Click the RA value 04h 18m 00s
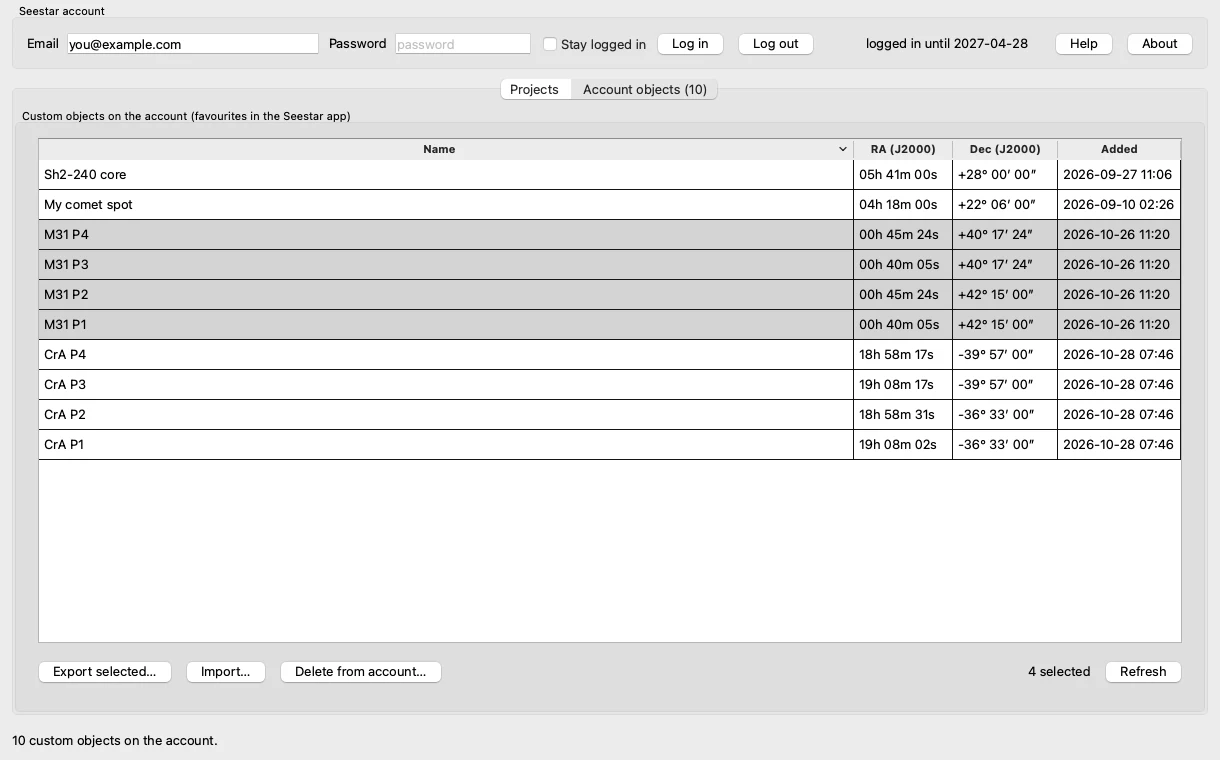 pyautogui.click(x=898, y=205)
